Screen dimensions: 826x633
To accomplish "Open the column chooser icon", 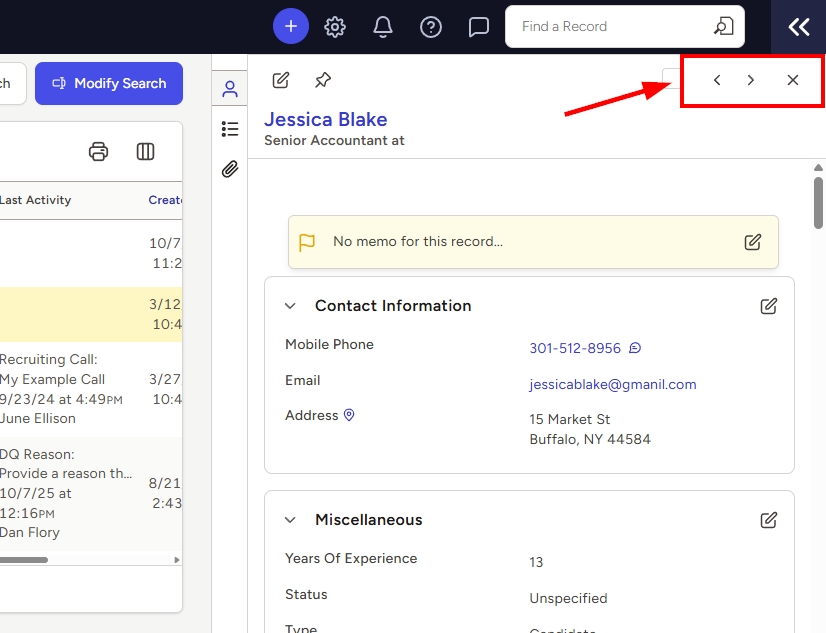I will tap(145, 151).
